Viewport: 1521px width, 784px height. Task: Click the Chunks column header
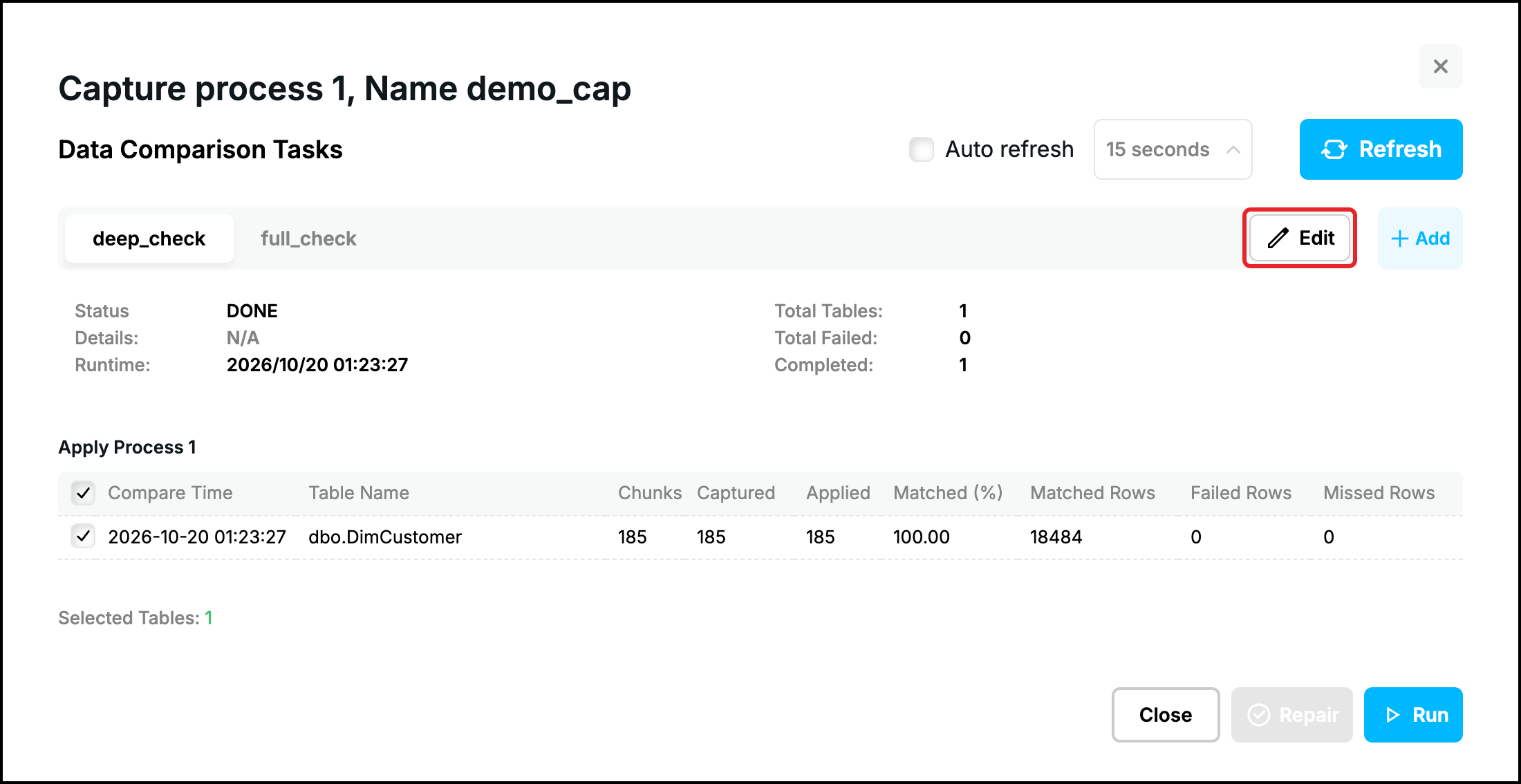[x=650, y=493]
